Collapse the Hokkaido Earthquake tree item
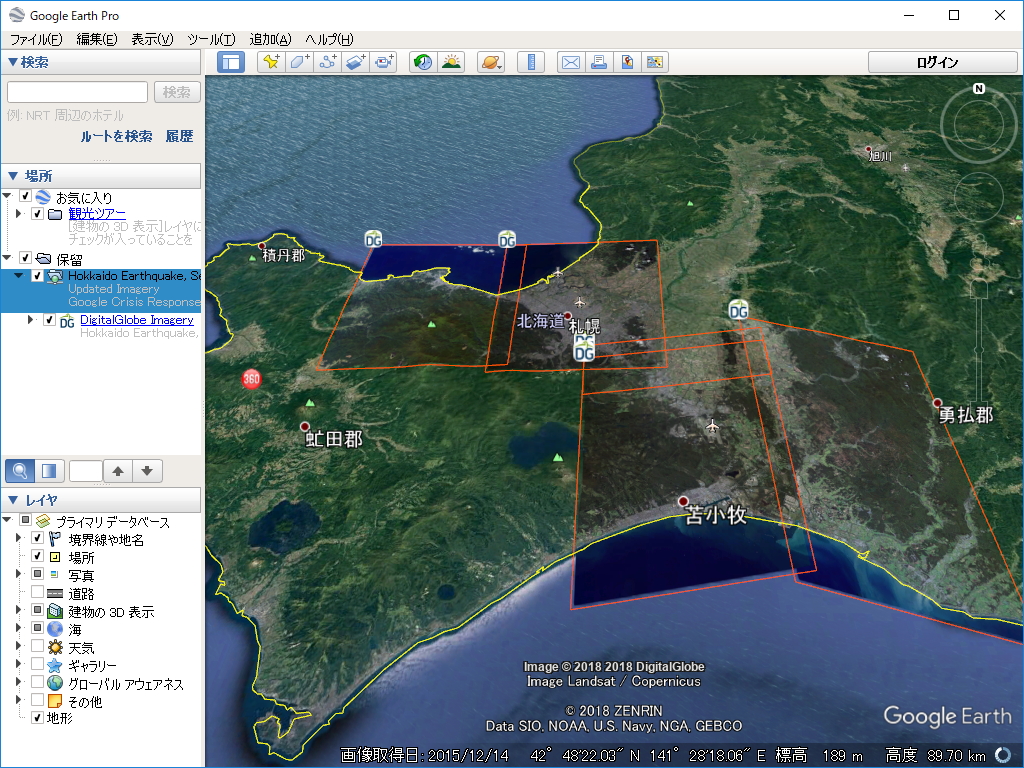Screen dimensions: 1024x768 pos(18,276)
